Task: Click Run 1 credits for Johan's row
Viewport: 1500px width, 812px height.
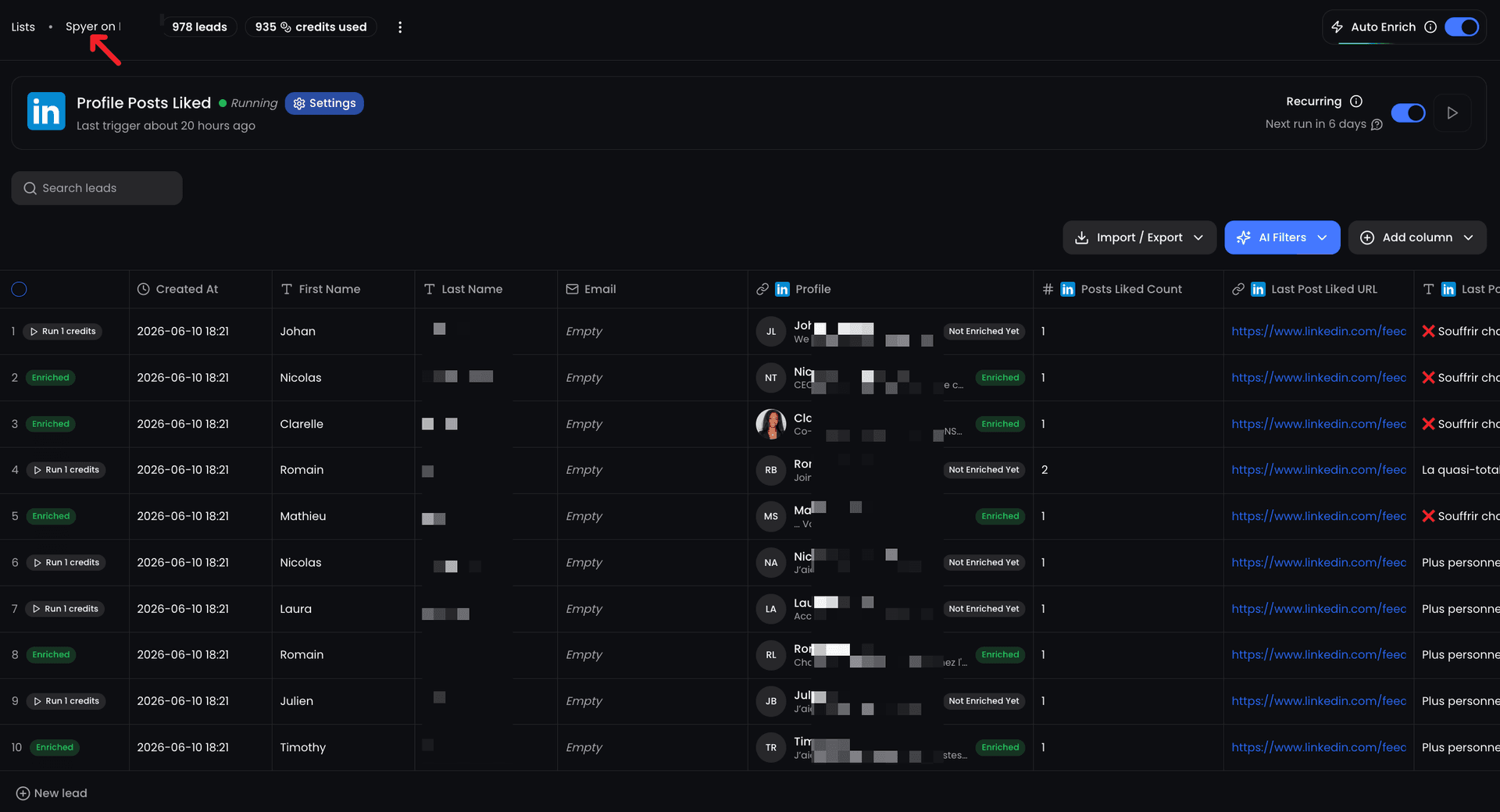Action: (x=62, y=332)
